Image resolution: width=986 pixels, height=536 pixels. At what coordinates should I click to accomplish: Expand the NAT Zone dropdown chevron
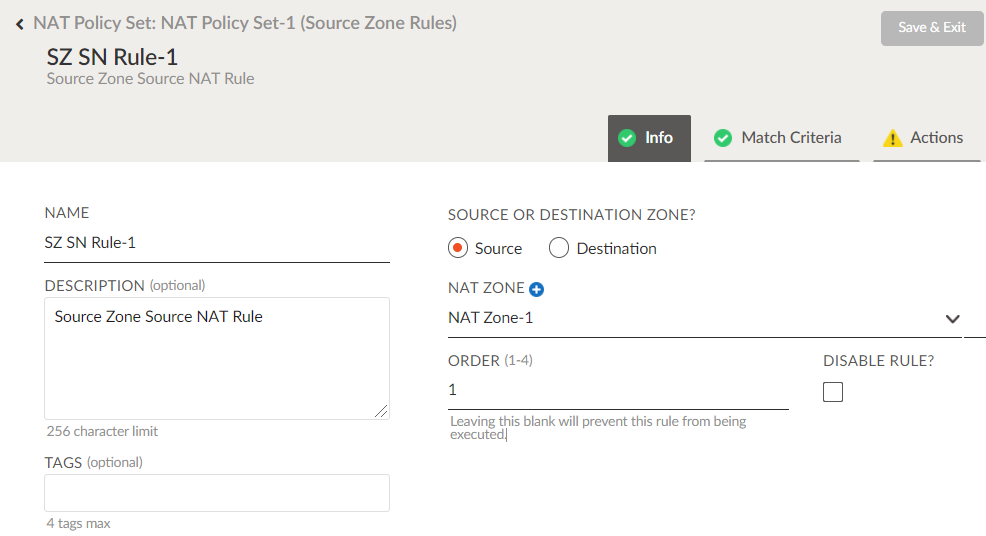pyautogui.click(x=952, y=319)
